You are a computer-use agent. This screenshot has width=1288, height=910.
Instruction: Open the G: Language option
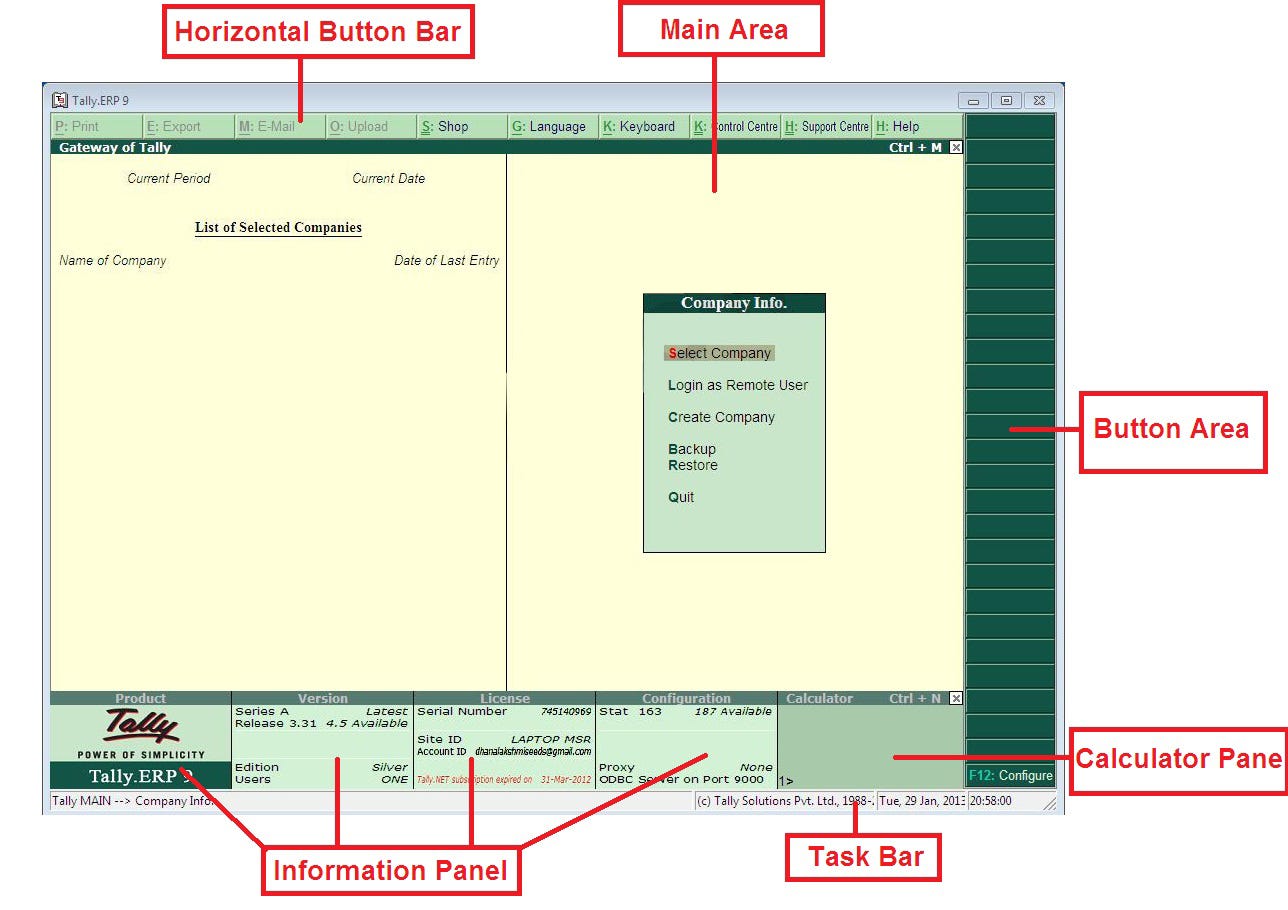[553, 127]
